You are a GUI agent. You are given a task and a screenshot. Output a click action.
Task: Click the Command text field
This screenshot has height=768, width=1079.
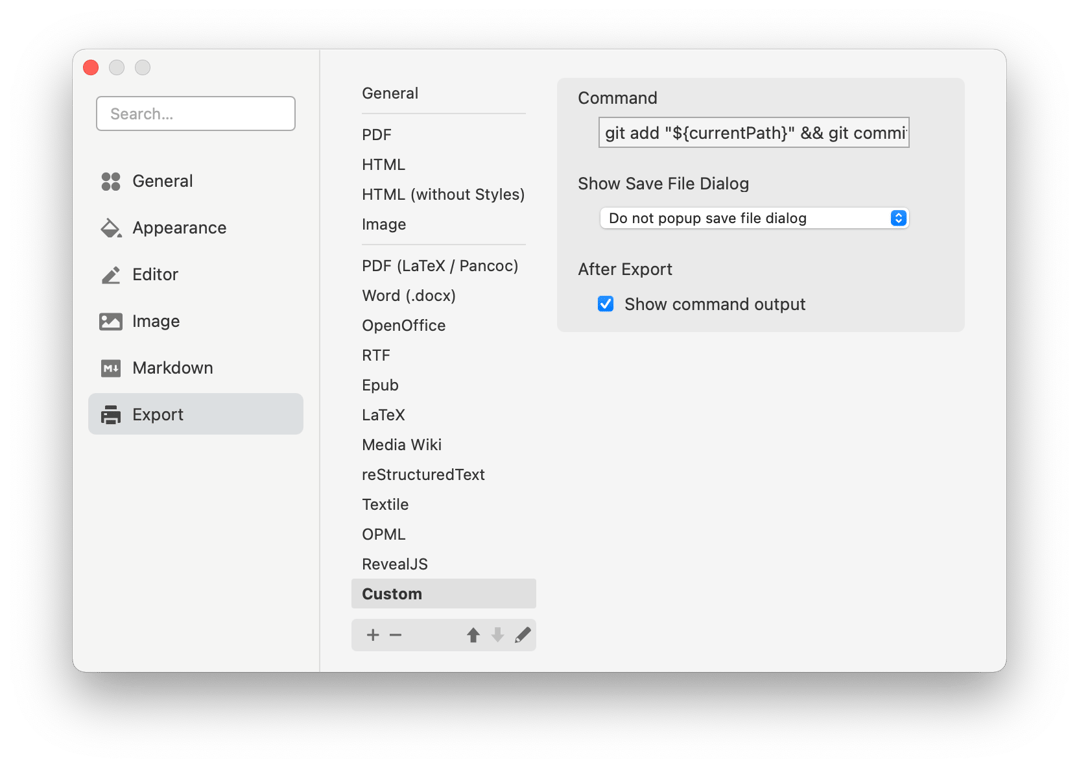click(x=754, y=132)
